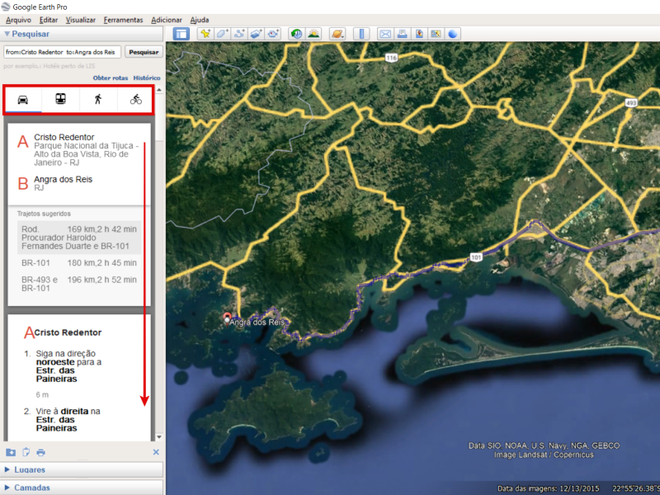The height and width of the screenshot is (495, 660).
Task: Click the Obter rotas link
Action: click(110, 78)
